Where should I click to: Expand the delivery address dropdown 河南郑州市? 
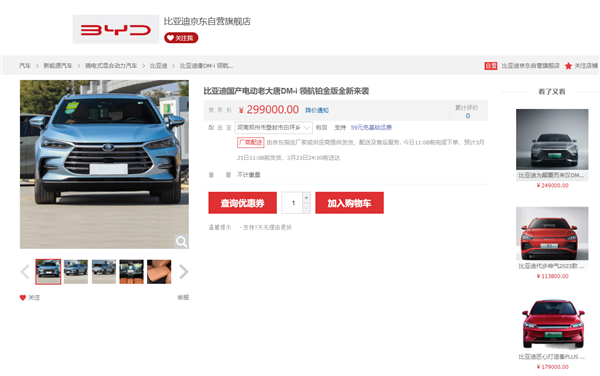click(273, 127)
